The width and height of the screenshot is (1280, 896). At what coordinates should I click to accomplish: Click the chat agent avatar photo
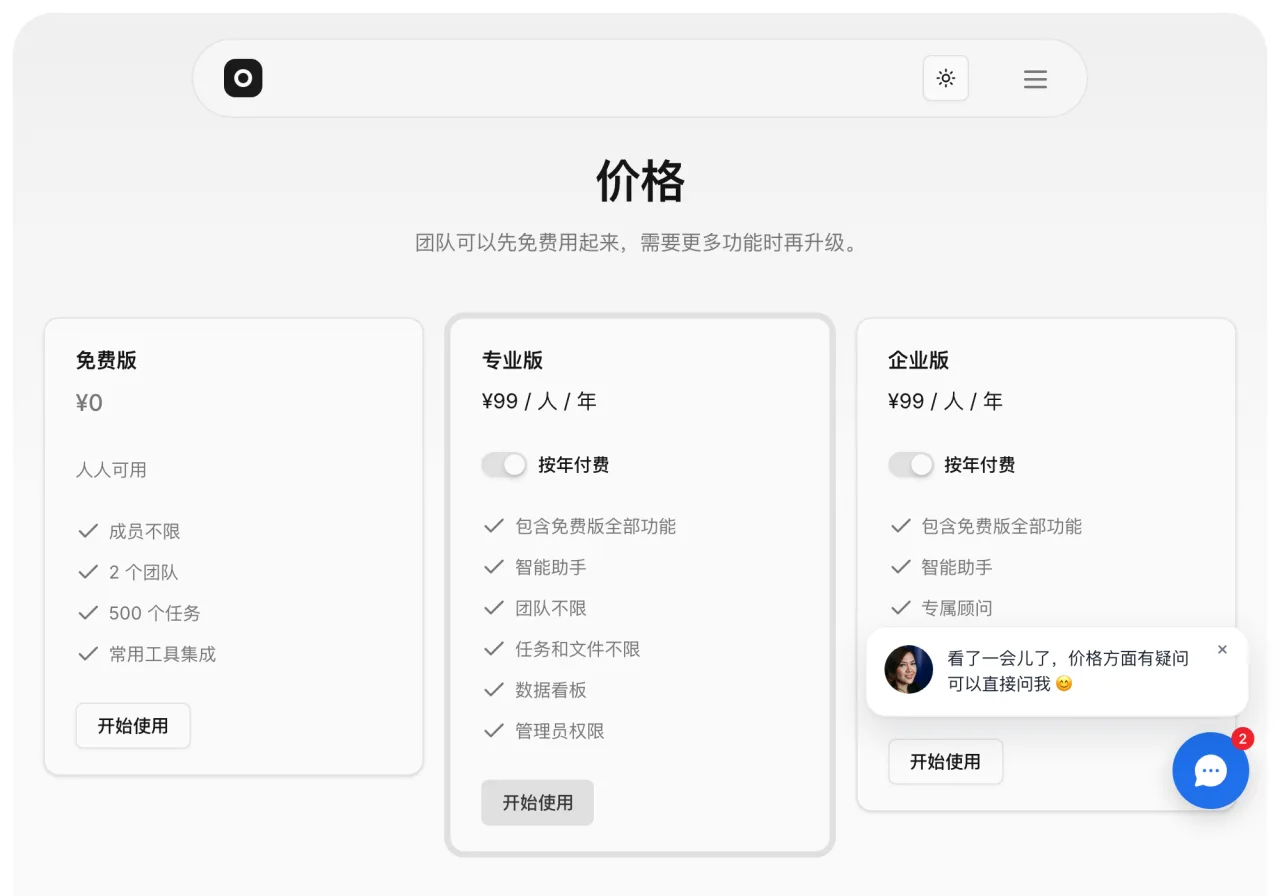(x=909, y=669)
